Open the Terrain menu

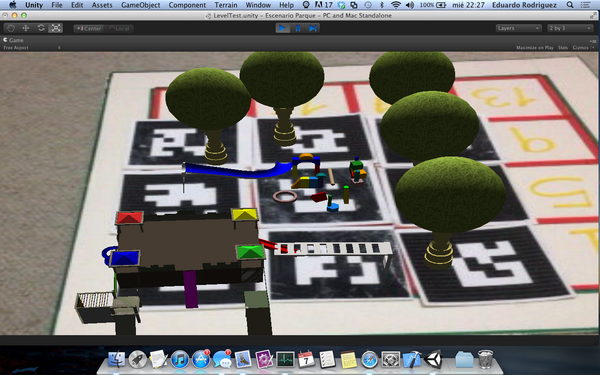click(226, 5)
